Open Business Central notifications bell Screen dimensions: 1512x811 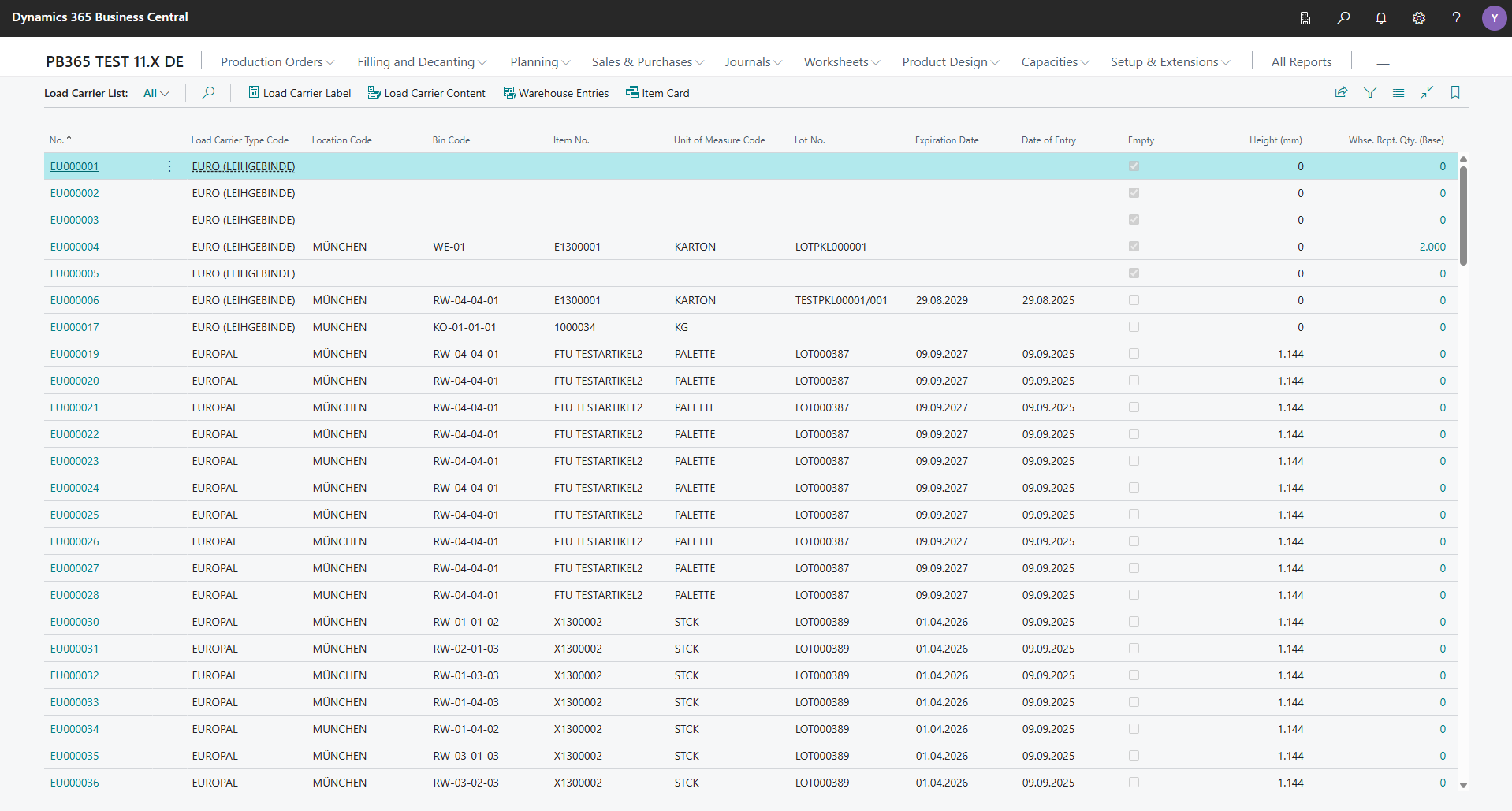click(1381, 17)
